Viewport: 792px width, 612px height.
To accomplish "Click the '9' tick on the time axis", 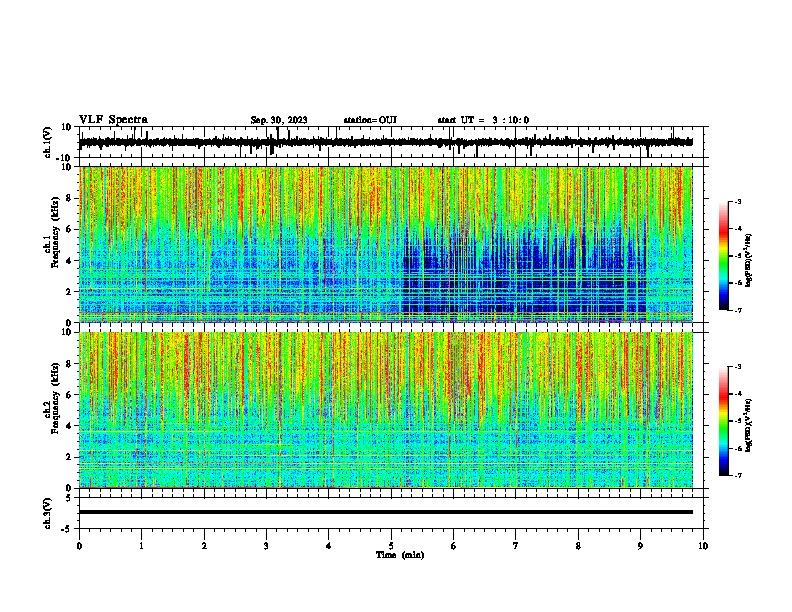I will coord(640,546).
